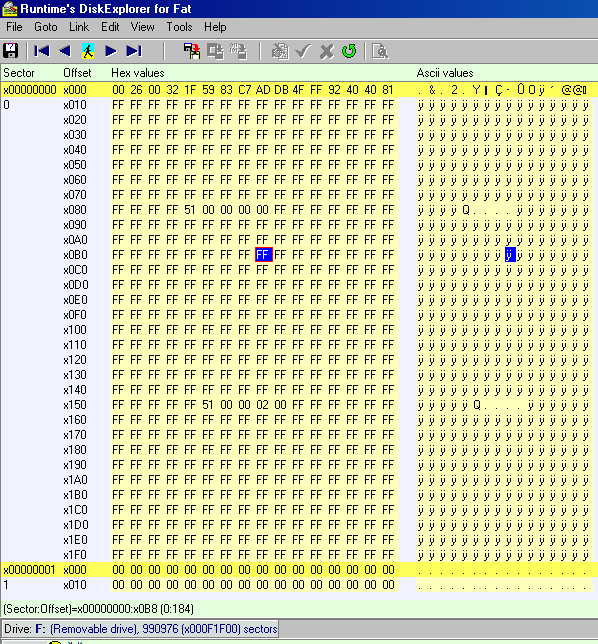Click the grayed checkmark apply icon
Viewport: 598px width, 644px height.
pos(303,51)
